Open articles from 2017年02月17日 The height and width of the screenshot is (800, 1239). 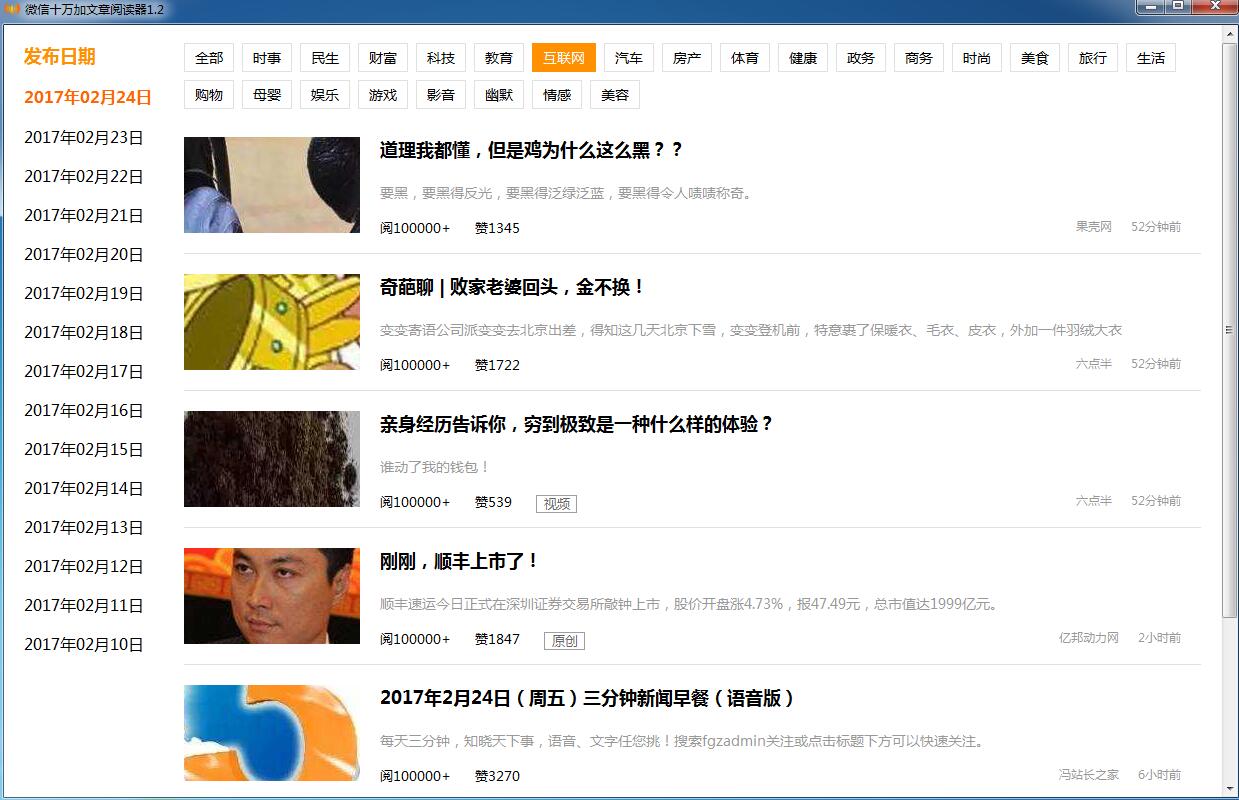tap(84, 372)
